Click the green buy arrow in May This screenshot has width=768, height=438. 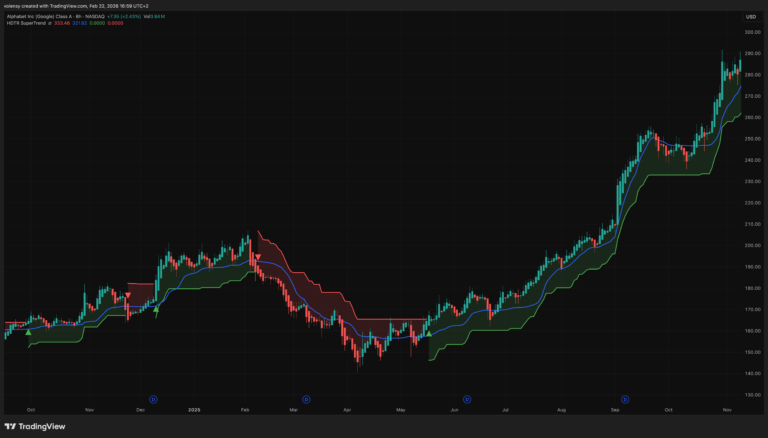428,333
